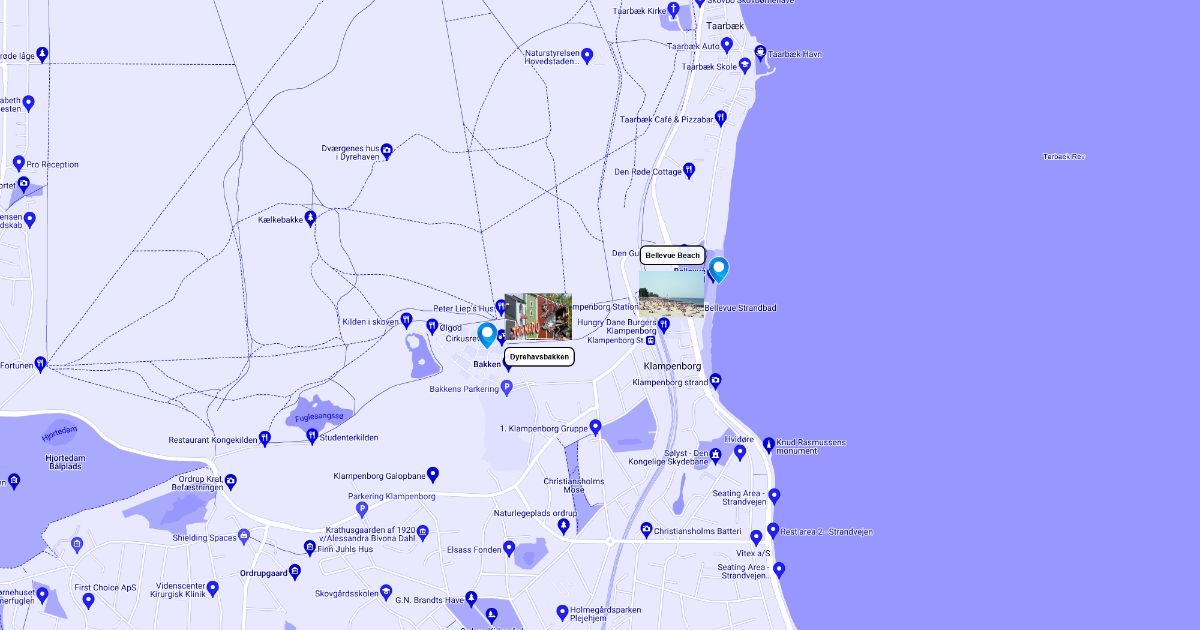Click the Tårbæk Rev sea label

pos(1064,157)
